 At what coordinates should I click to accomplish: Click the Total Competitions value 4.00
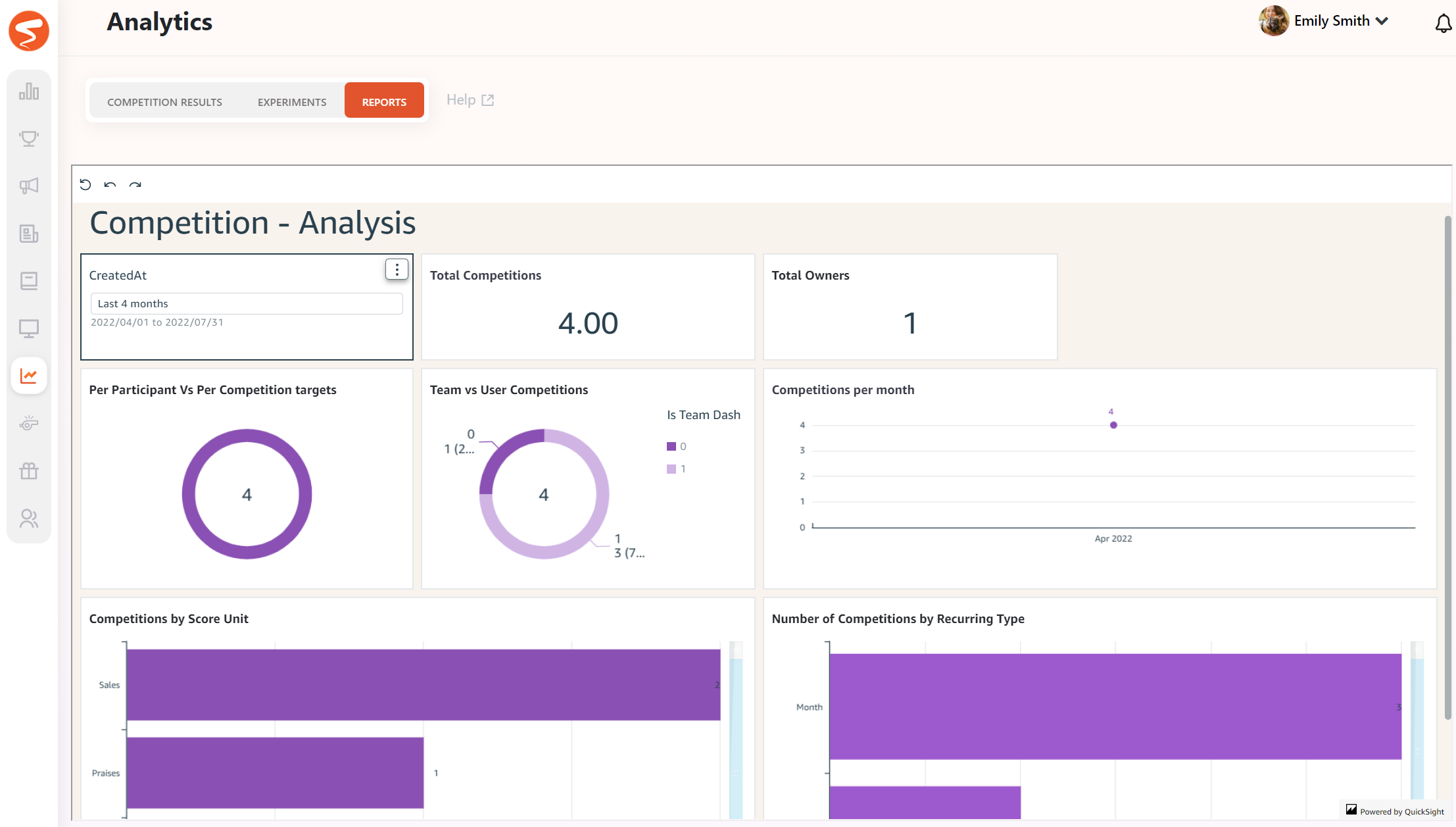click(588, 323)
